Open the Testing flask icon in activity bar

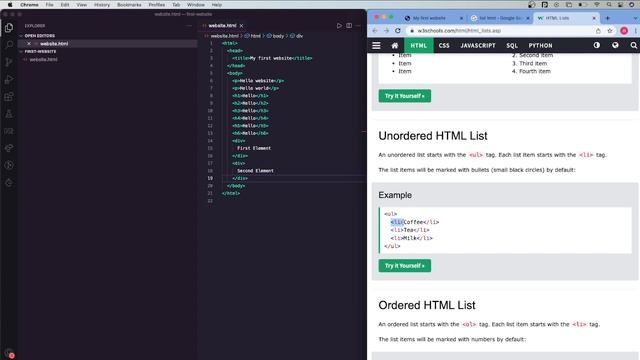pos(9,114)
